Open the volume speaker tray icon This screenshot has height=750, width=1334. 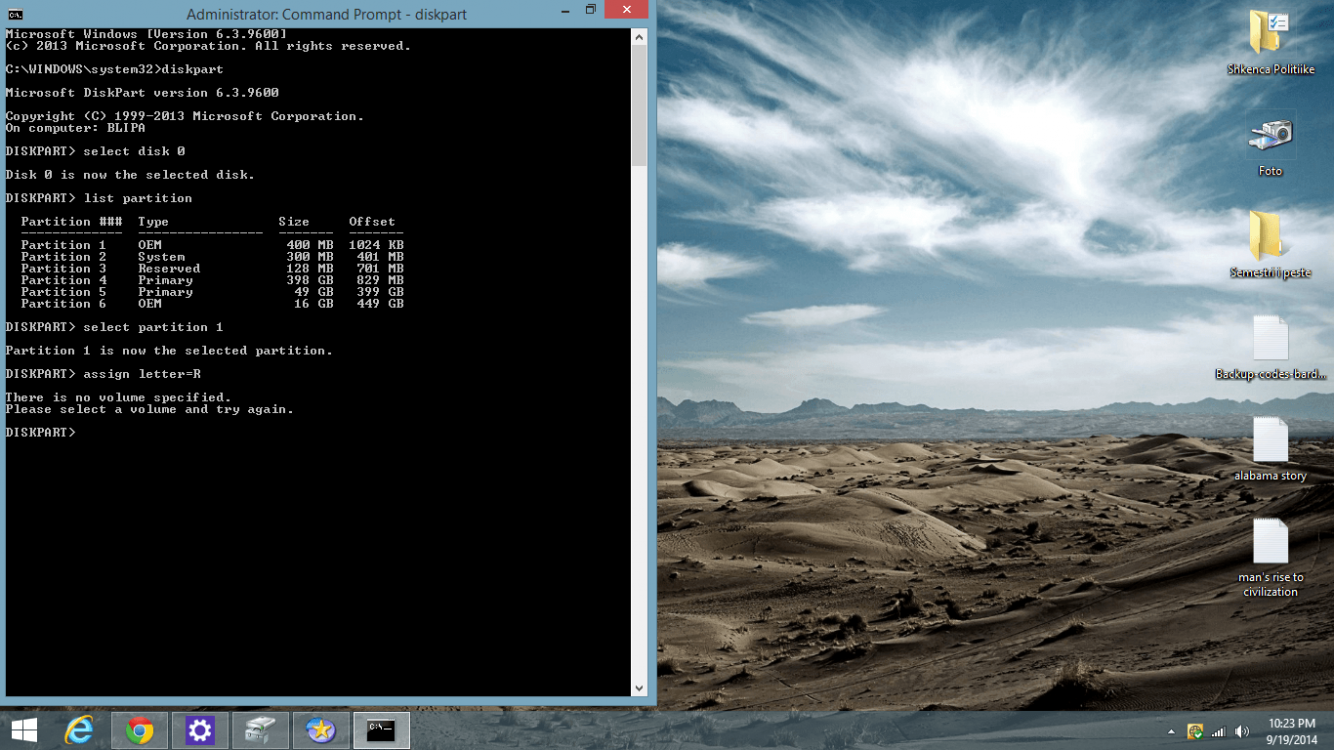1242,732
